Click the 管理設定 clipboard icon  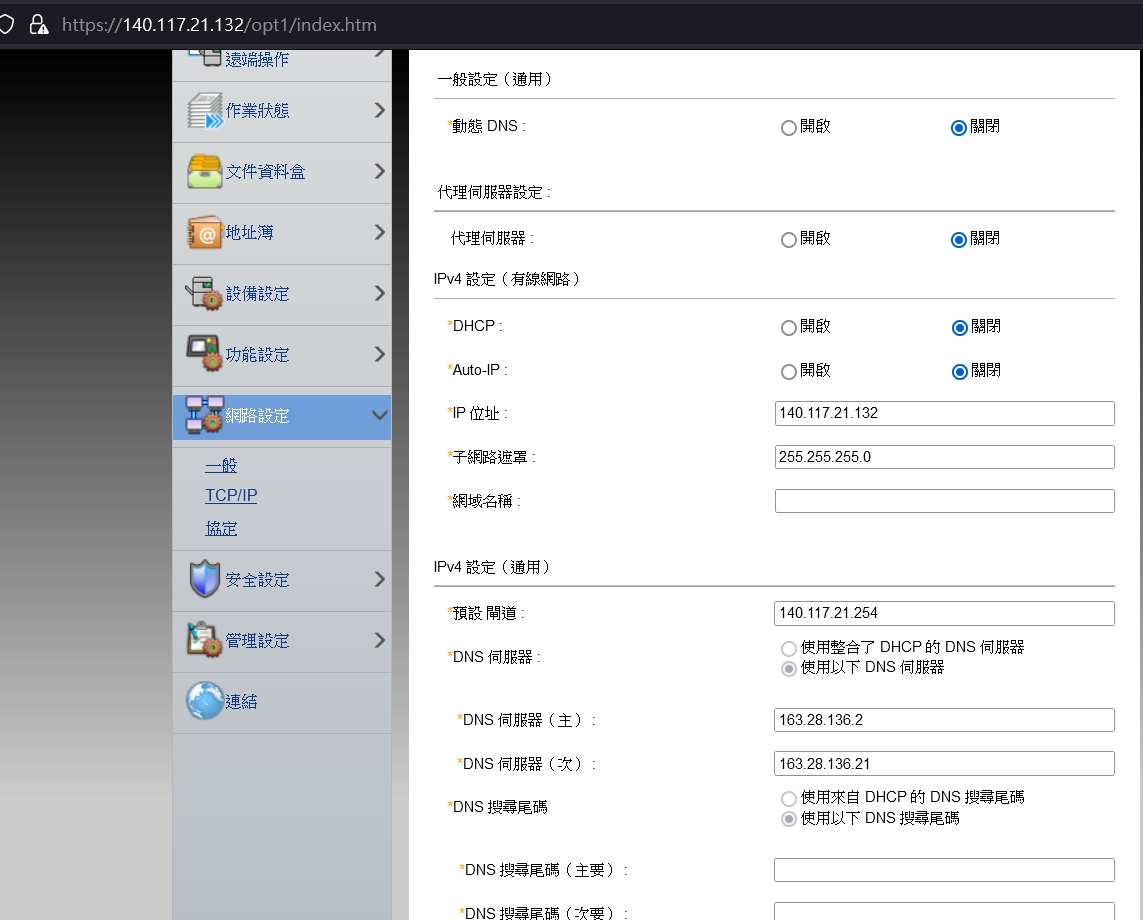[205, 640]
